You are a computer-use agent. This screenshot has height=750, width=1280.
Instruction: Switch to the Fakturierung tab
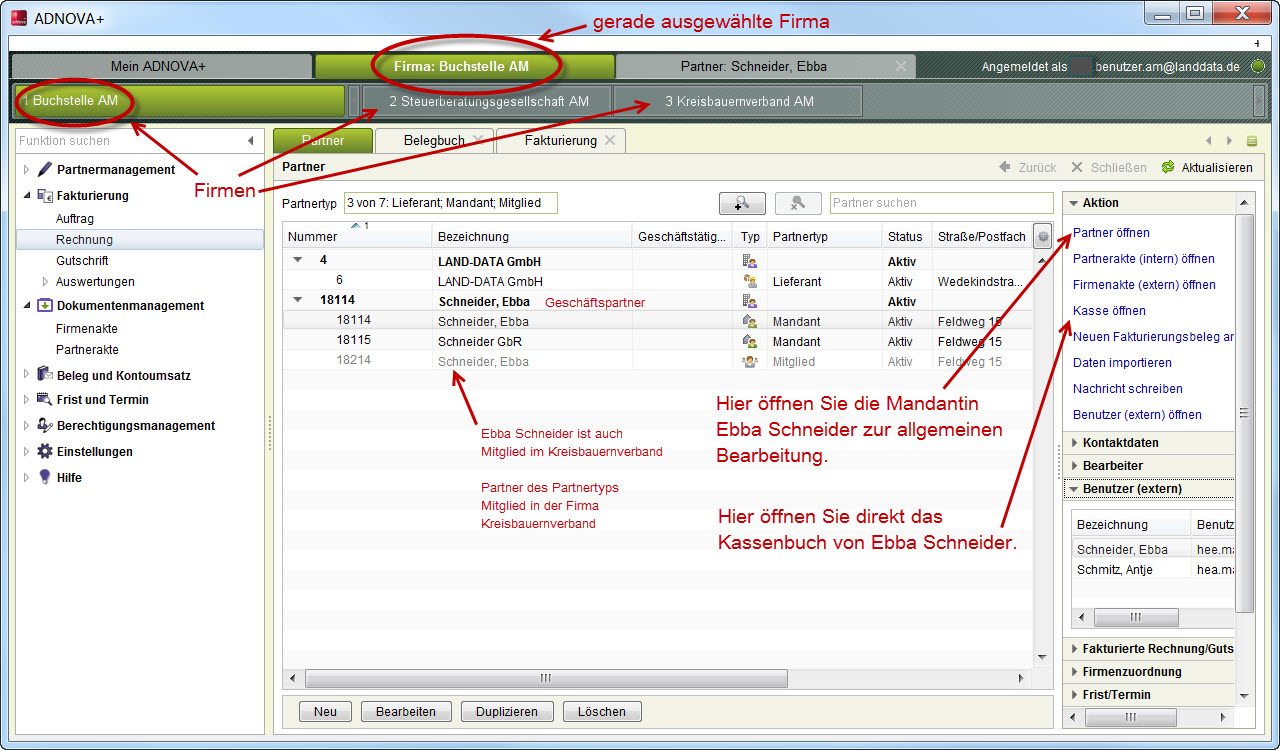coord(560,141)
